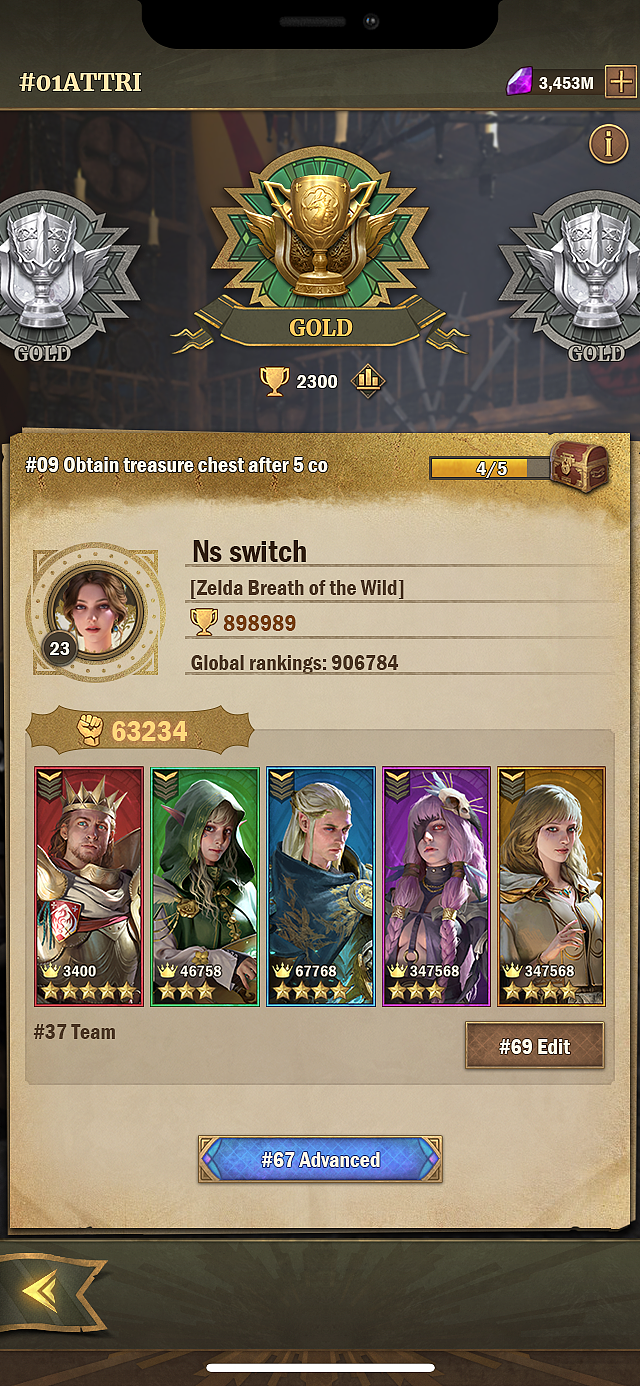This screenshot has width=640, height=1386.
Task: Tap the purple gem currency icon
Action: (519, 82)
